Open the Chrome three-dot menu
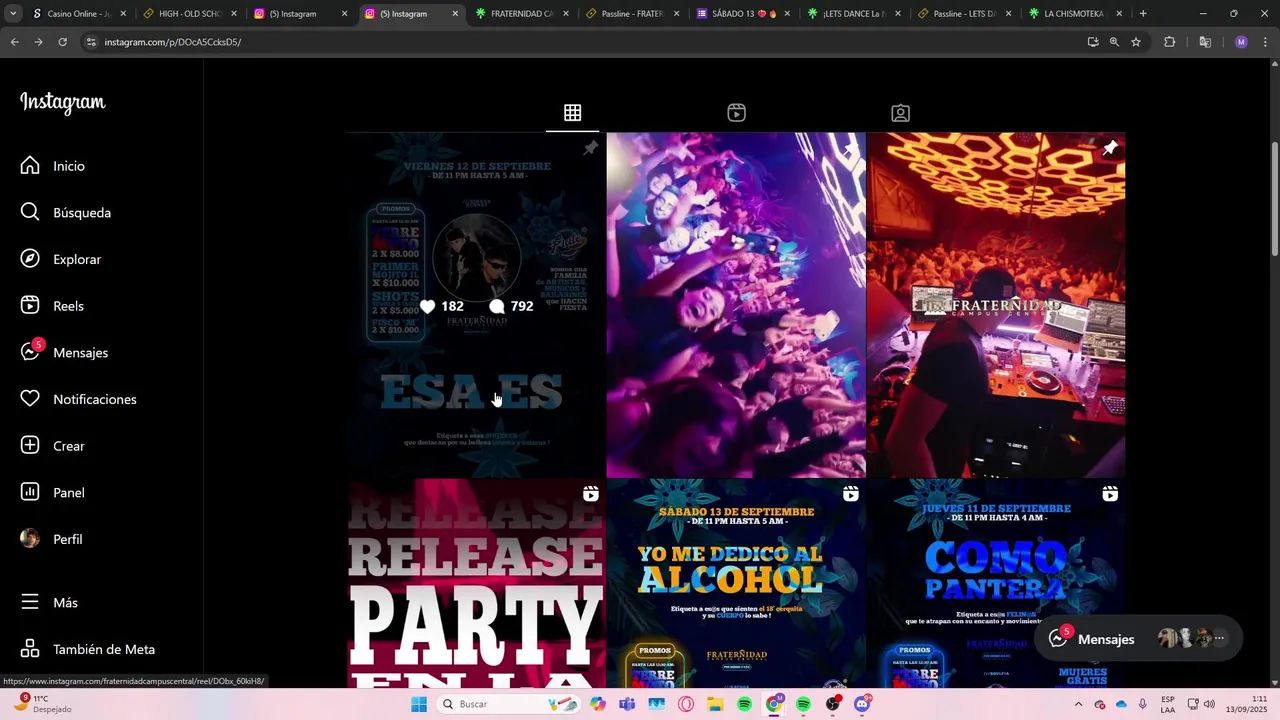Image resolution: width=1280 pixels, height=720 pixels. [x=1266, y=42]
